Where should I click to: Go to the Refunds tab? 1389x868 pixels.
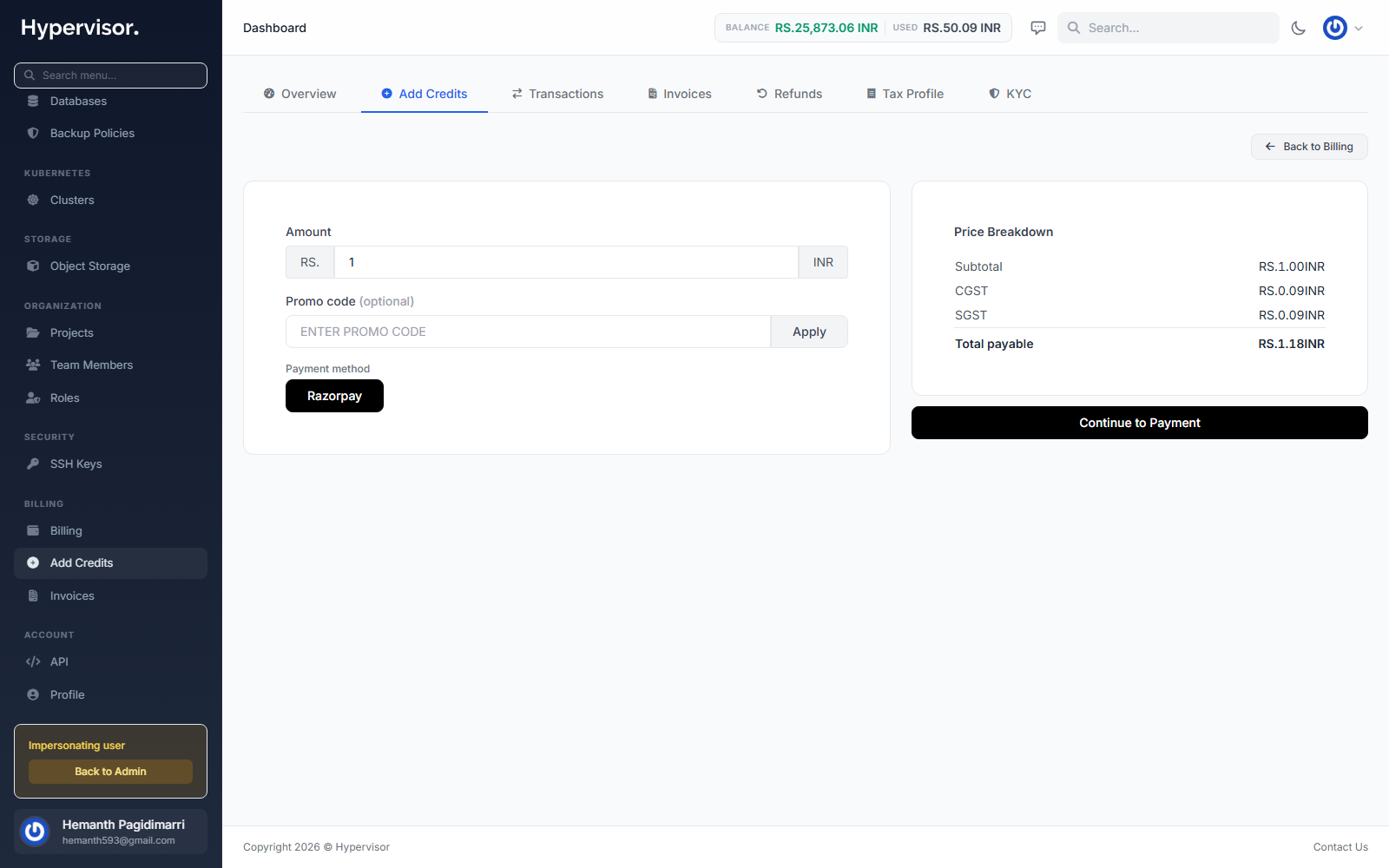(789, 94)
